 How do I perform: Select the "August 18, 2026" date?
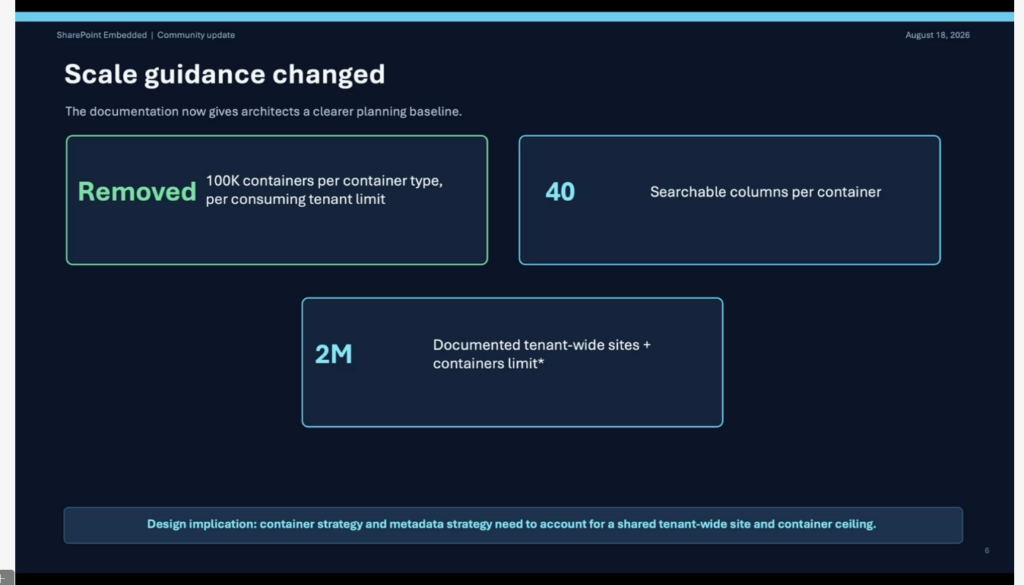pyautogui.click(x=937, y=35)
